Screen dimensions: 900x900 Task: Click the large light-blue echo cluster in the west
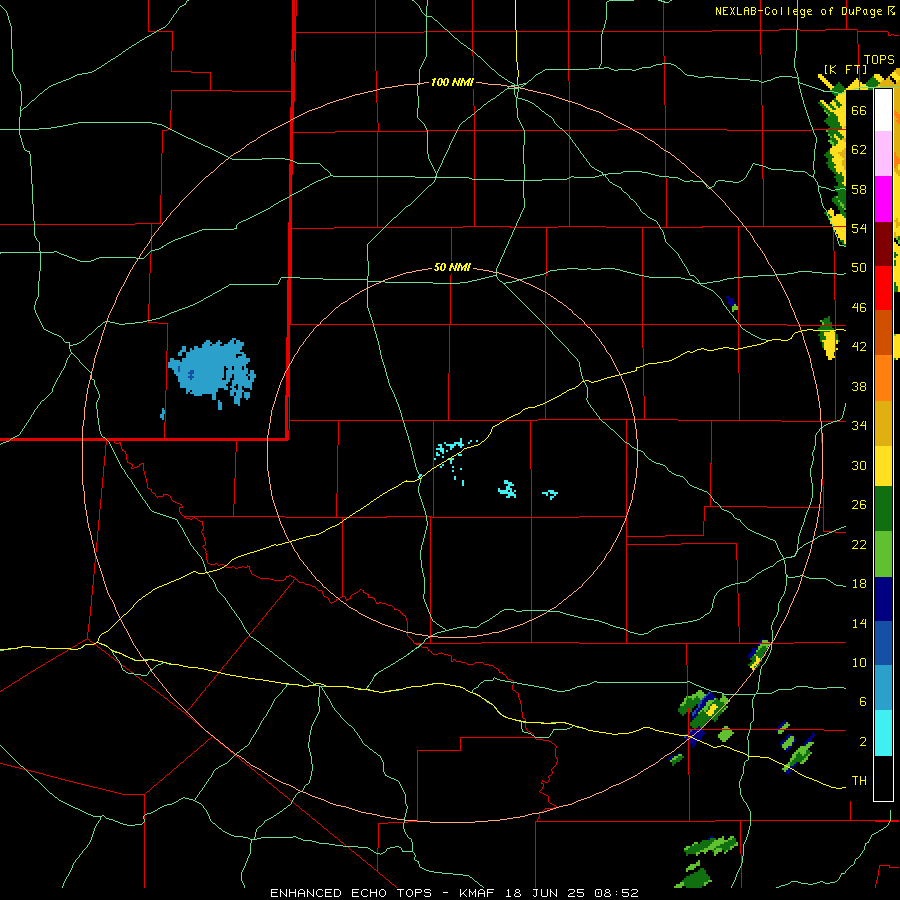211,373
